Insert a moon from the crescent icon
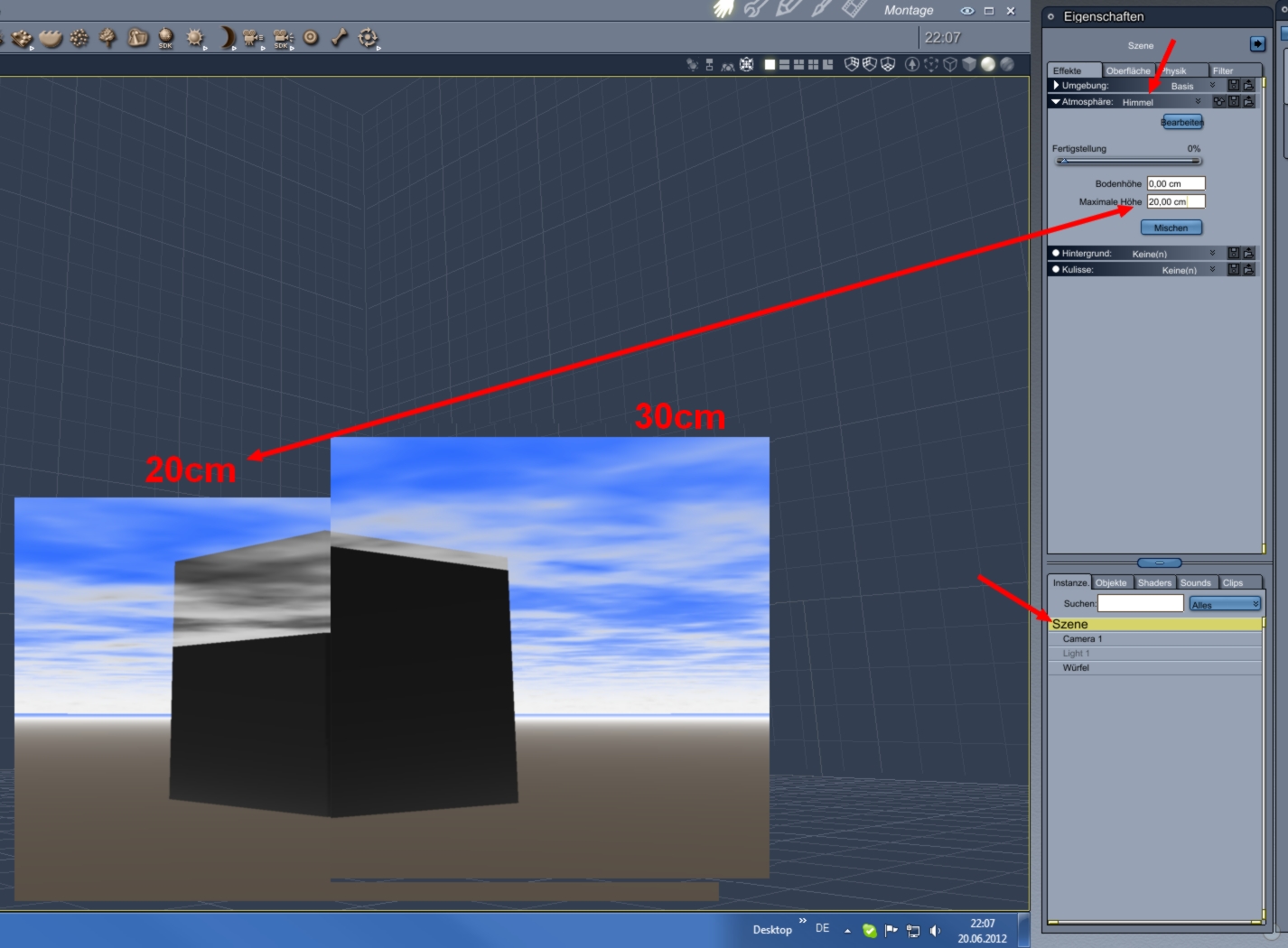The image size is (1288, 948). 228,37
